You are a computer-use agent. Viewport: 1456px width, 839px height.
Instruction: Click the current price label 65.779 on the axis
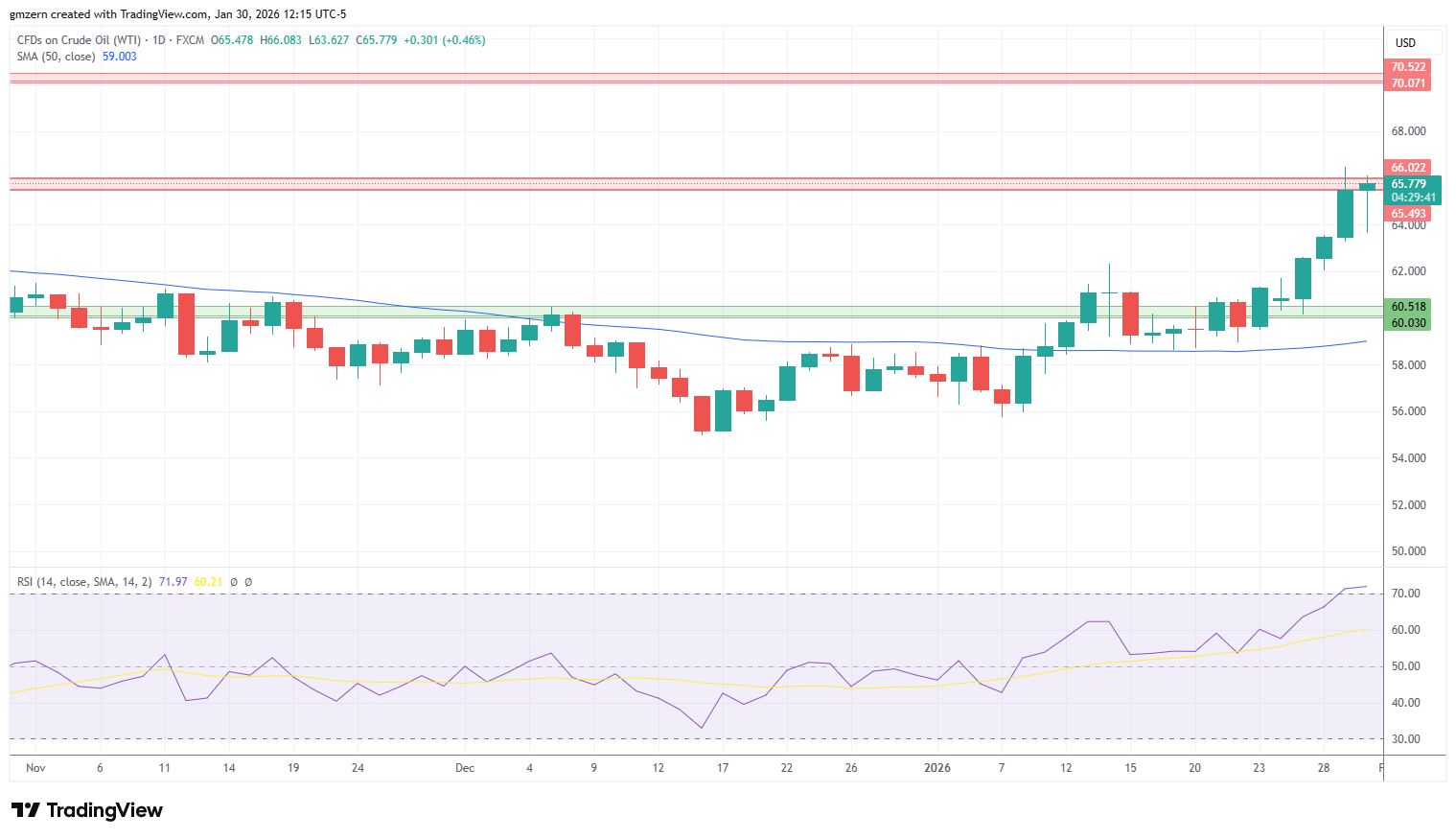pyautogui.click(x=1409, y=184)
